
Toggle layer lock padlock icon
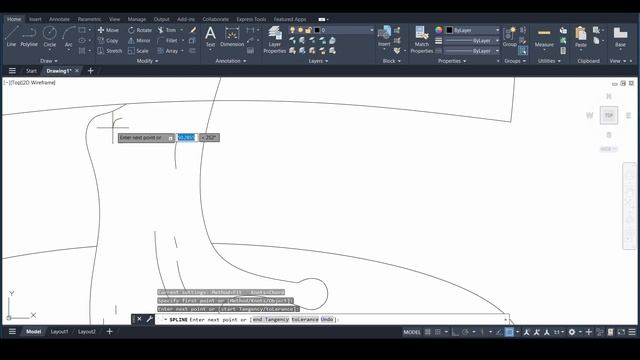(x=309, y=30)
